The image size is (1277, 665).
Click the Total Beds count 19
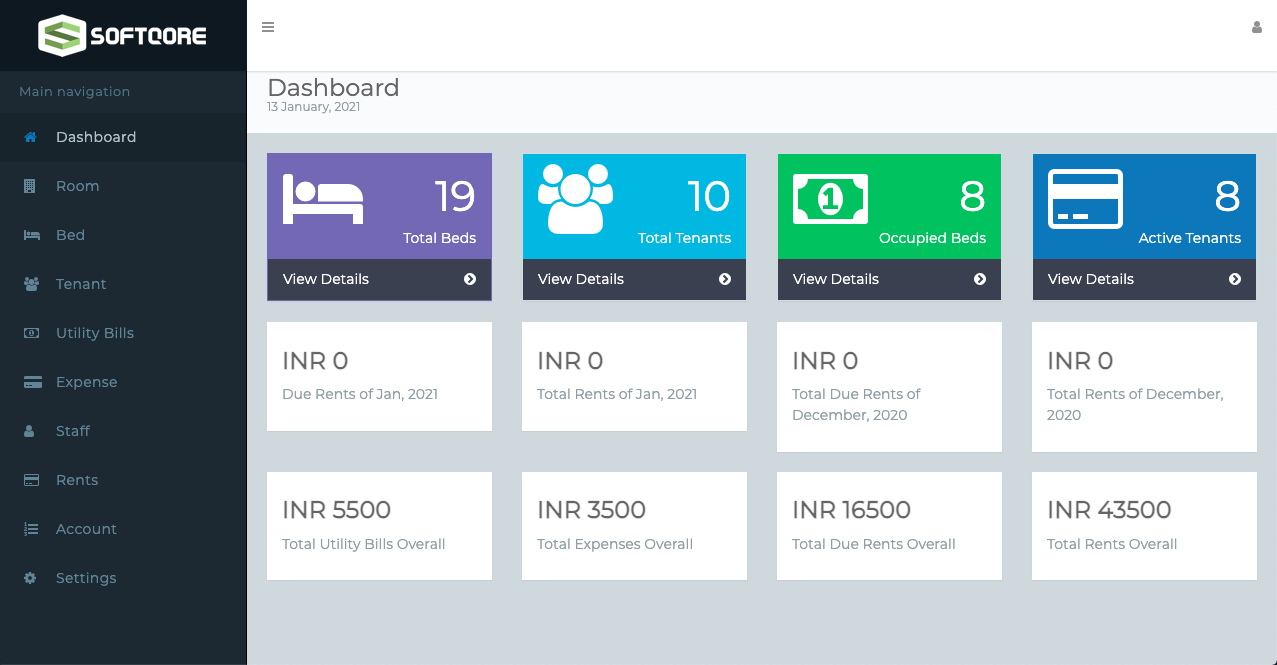[455, 197]
